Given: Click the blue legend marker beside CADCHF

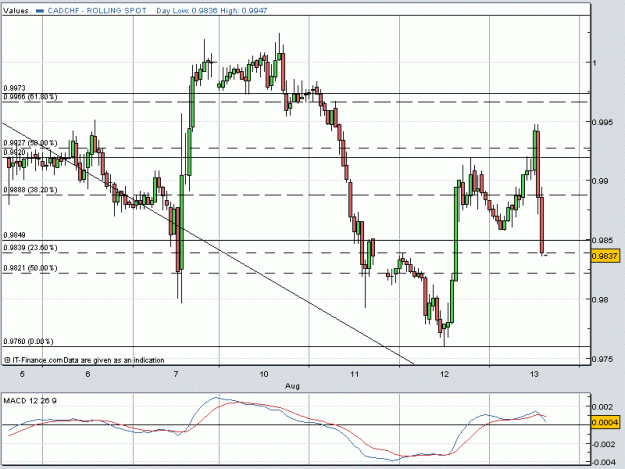Looking at the screenshot, I should point(40,11).
